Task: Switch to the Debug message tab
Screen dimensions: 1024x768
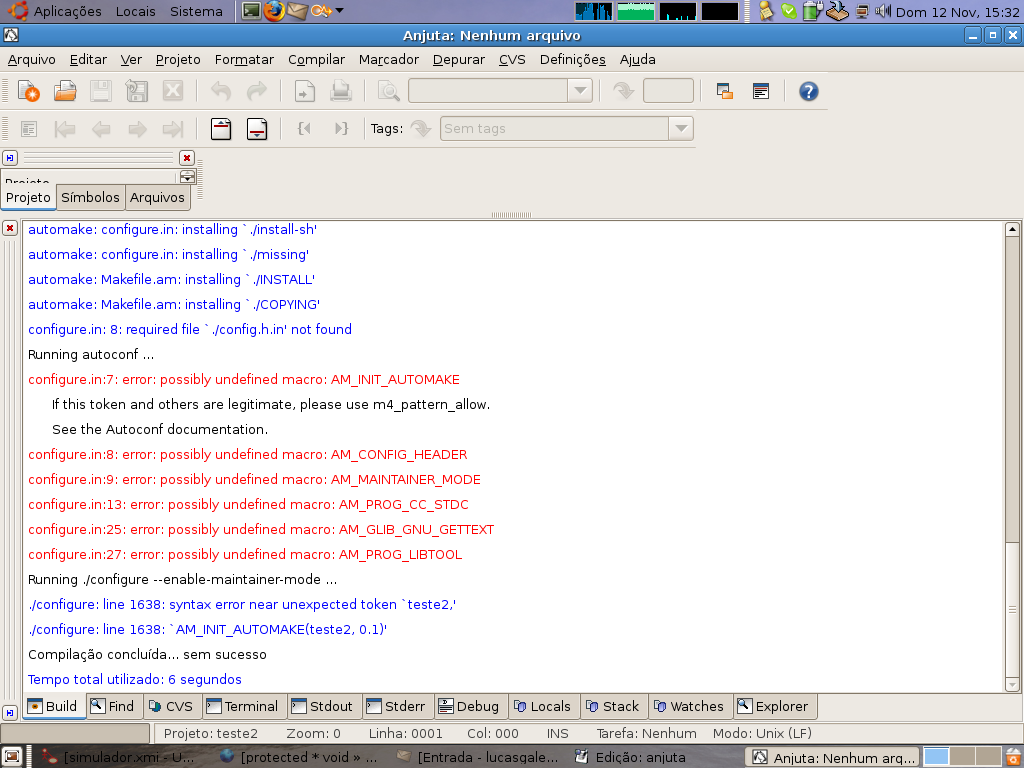Action: 470,706
